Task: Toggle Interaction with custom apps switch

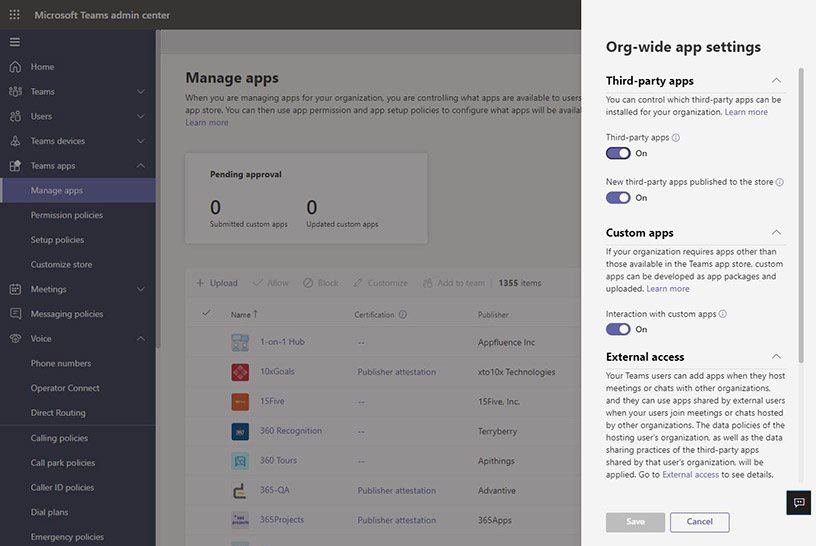Action: tap(618, 329)
